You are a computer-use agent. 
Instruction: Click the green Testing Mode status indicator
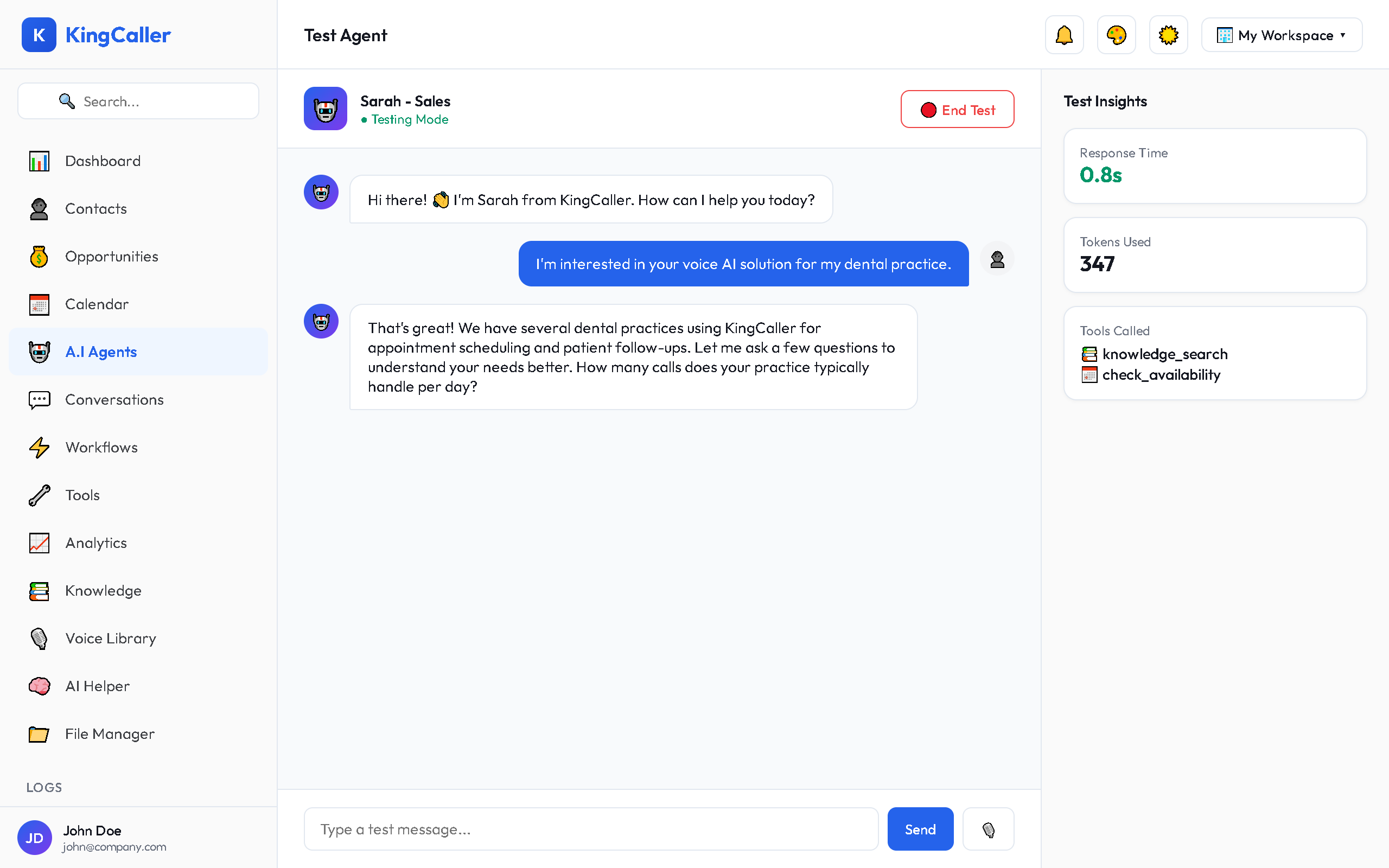click(405, 119)
